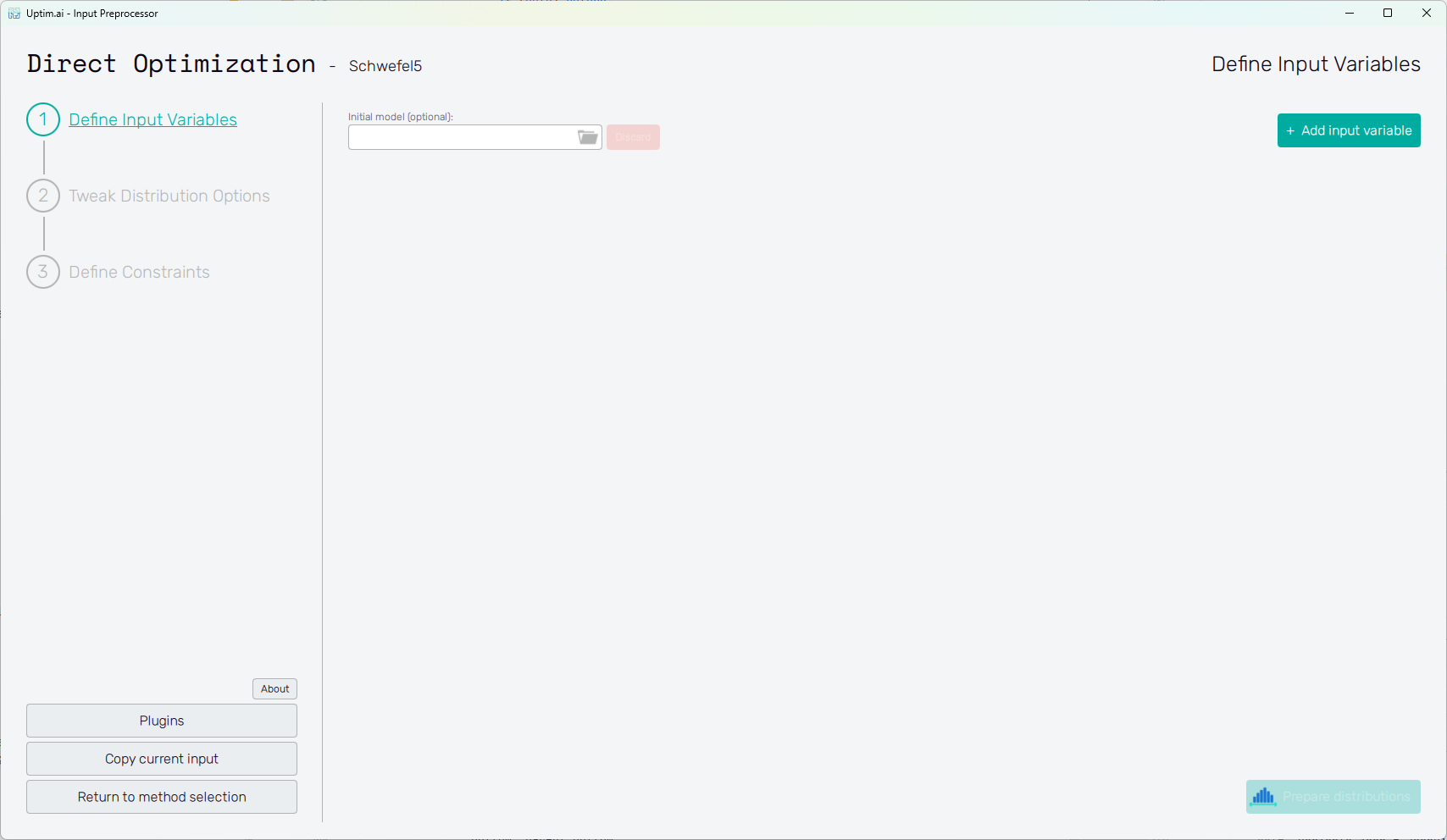Return to method selection
Image resolution: width=1447 pixels, height=840 pixels.
click(x=162, y=797)
